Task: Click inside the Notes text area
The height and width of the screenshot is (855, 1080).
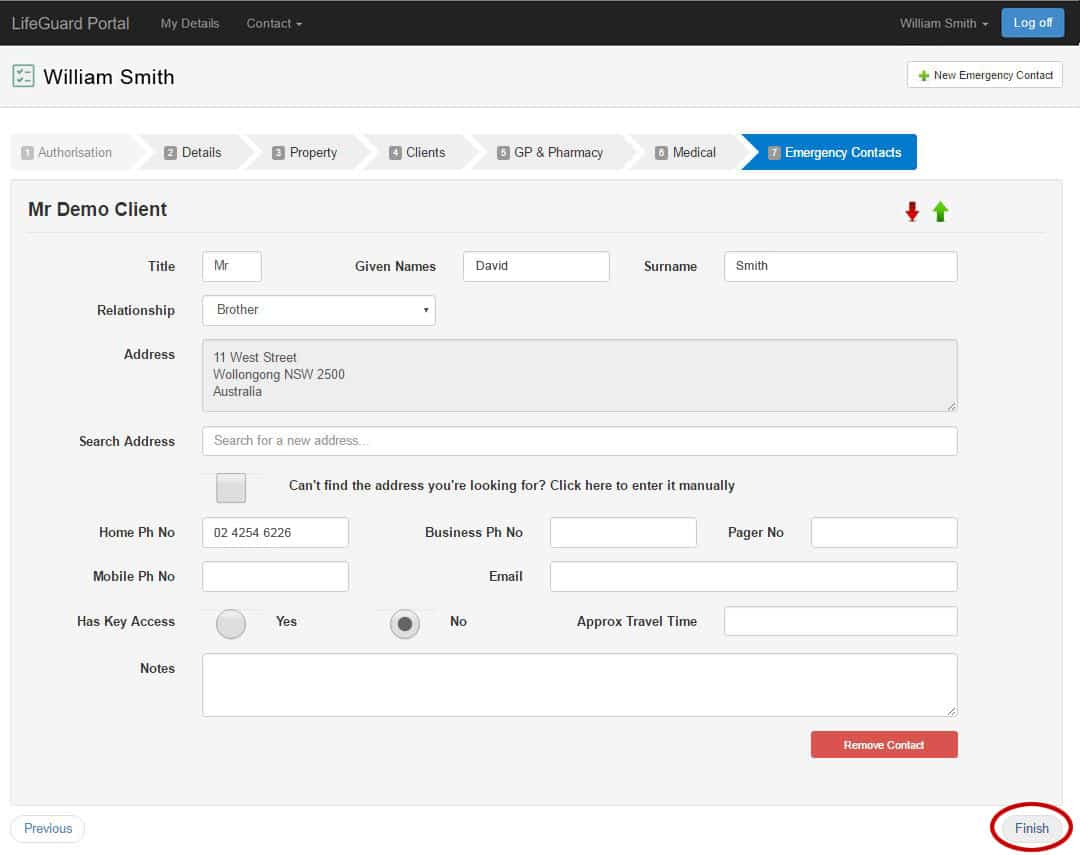Action: [x=579, y=685]
